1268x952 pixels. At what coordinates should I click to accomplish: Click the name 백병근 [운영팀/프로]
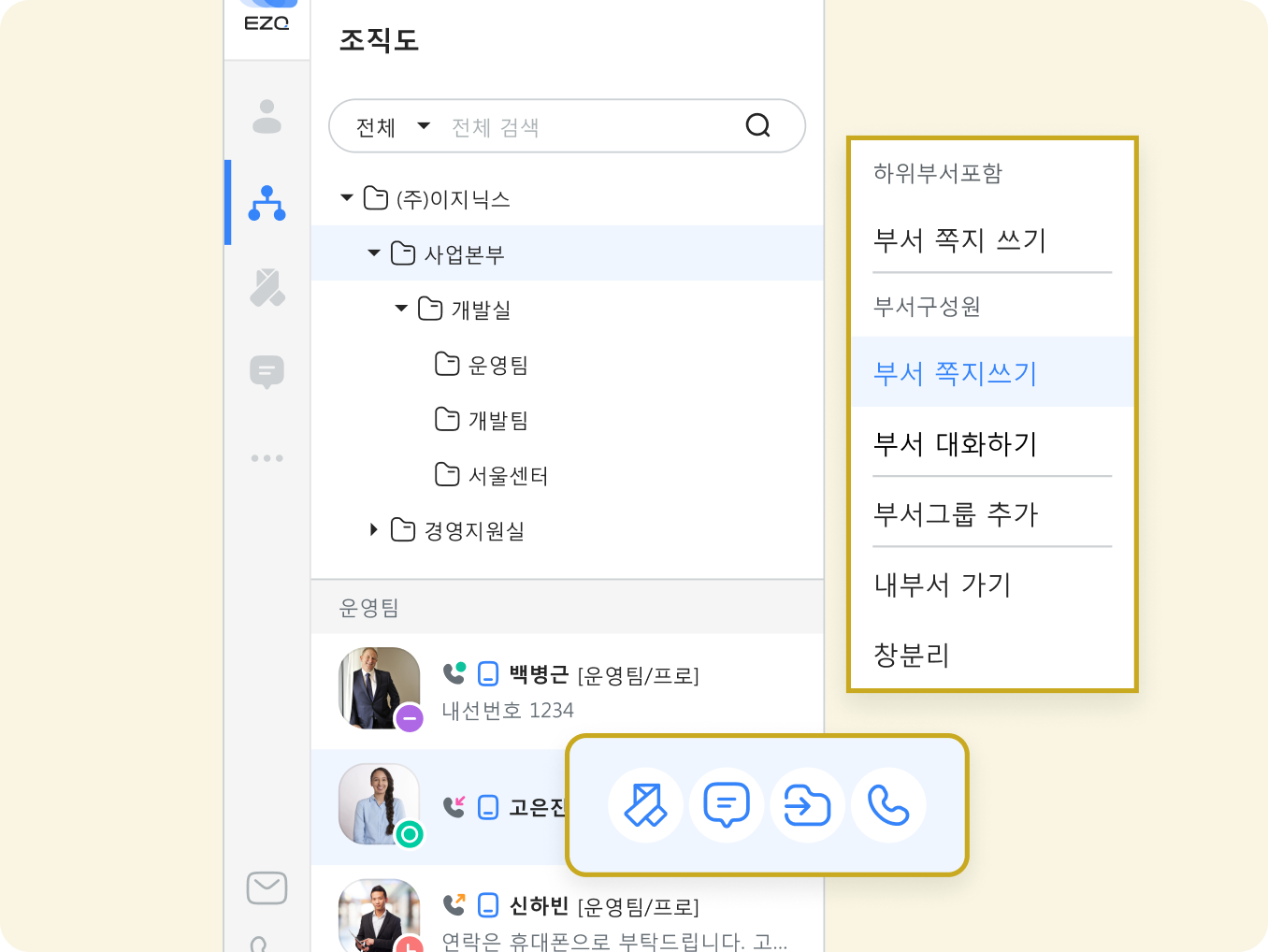click(604, 674)
